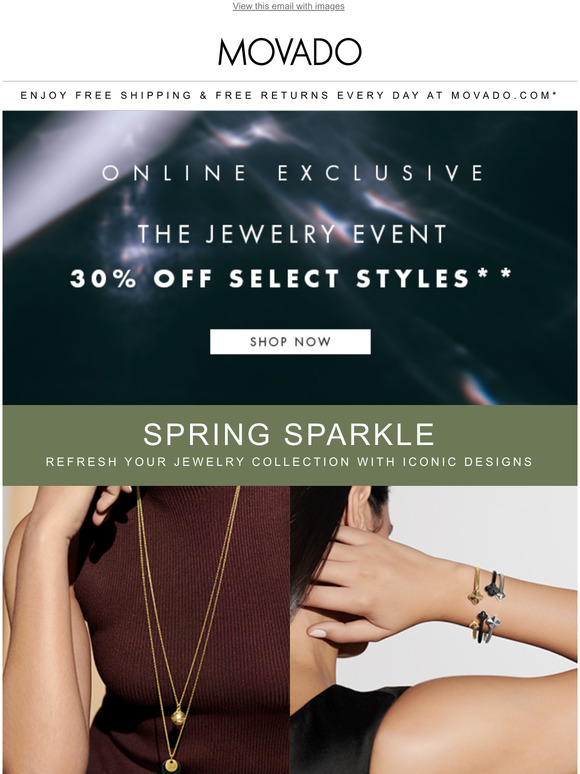Click the double asterisk after STYLES
Image resolution: width=580 pixels, height=774 pixels.
[x=495, y=273]
